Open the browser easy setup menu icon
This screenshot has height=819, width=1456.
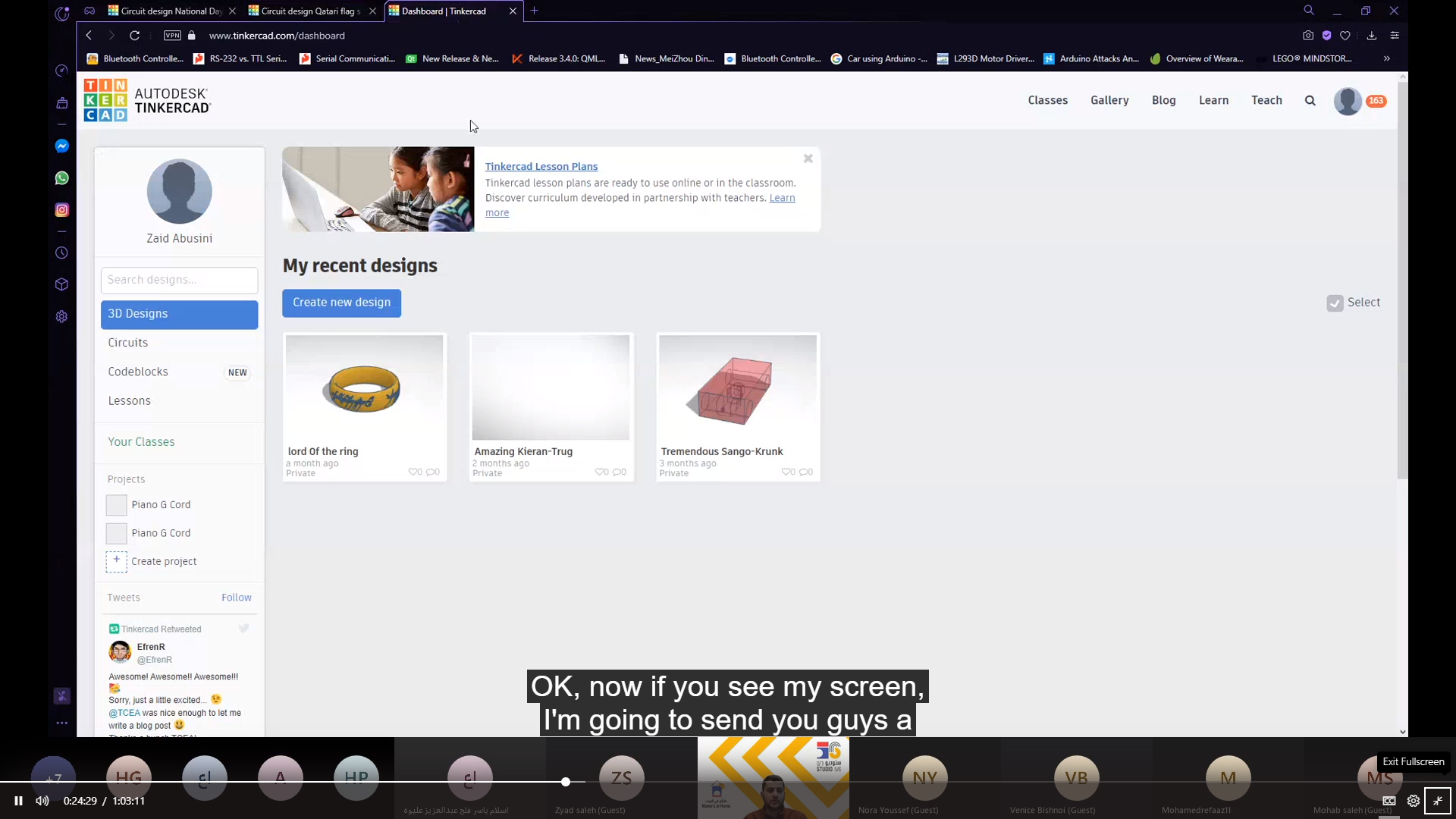pyautogui.click(x=1395, y=36)
